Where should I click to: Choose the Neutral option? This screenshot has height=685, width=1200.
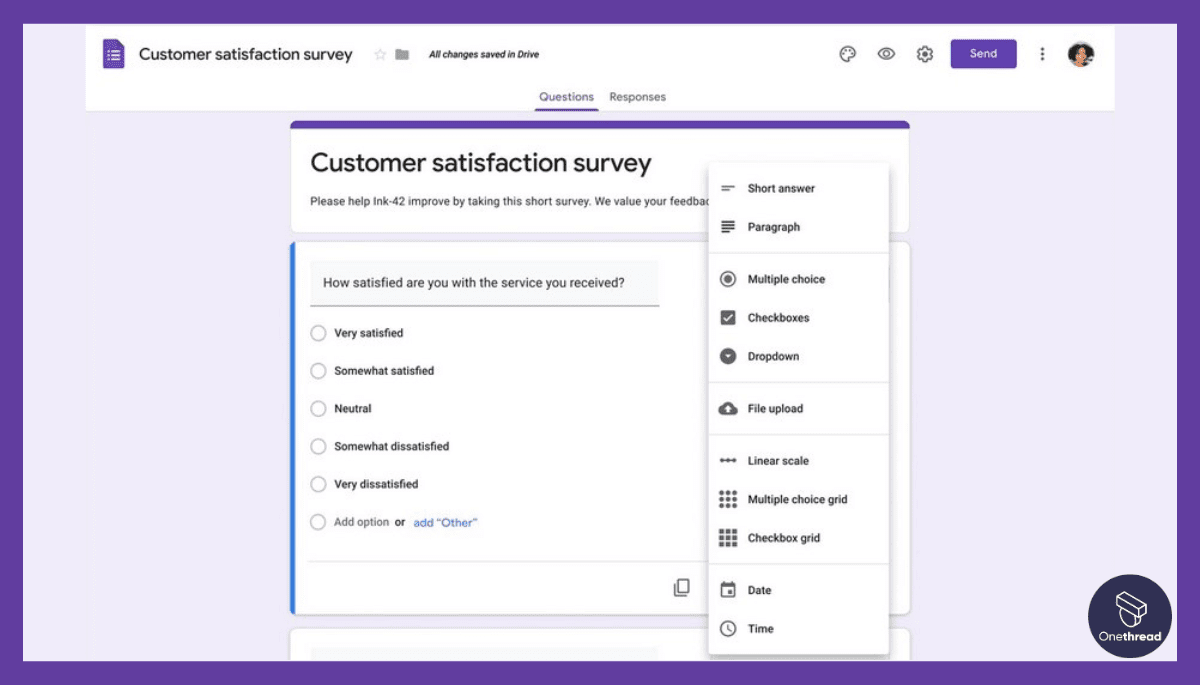[318, 408]
